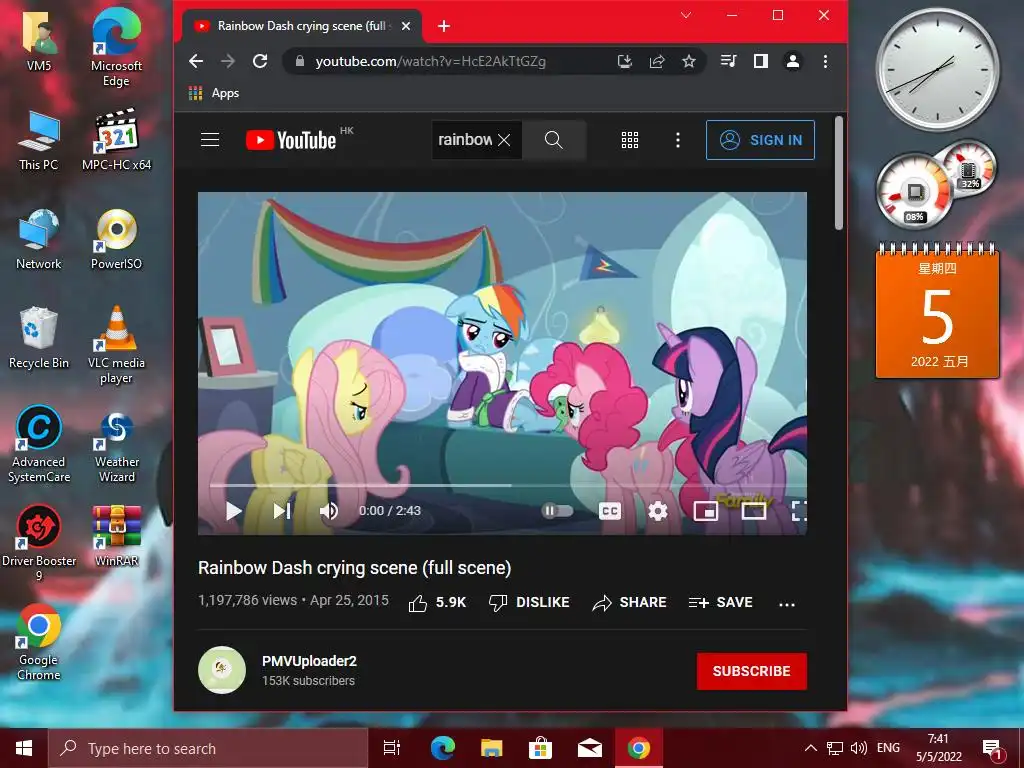This screenshot has height=768, width=1024.
Task: Open Microsoft Store from the taskbar
Action: [540, 748]
